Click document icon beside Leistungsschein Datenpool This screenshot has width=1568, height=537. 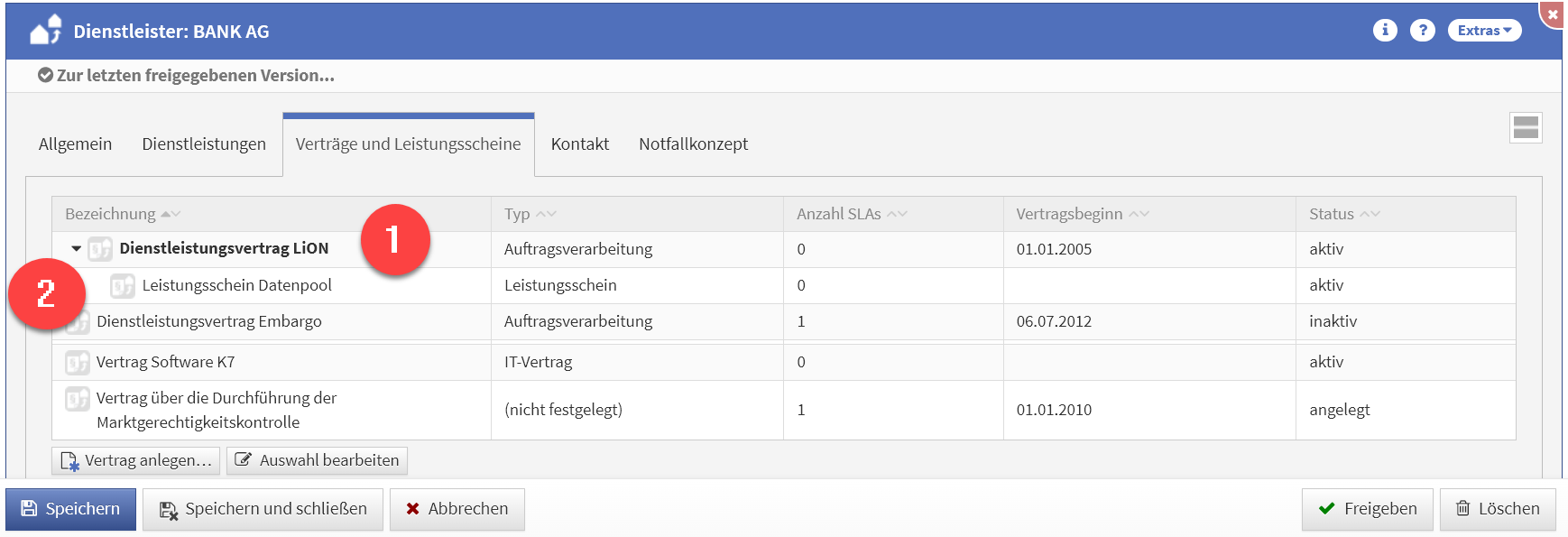pyautogui.click(x=123, y=286)
